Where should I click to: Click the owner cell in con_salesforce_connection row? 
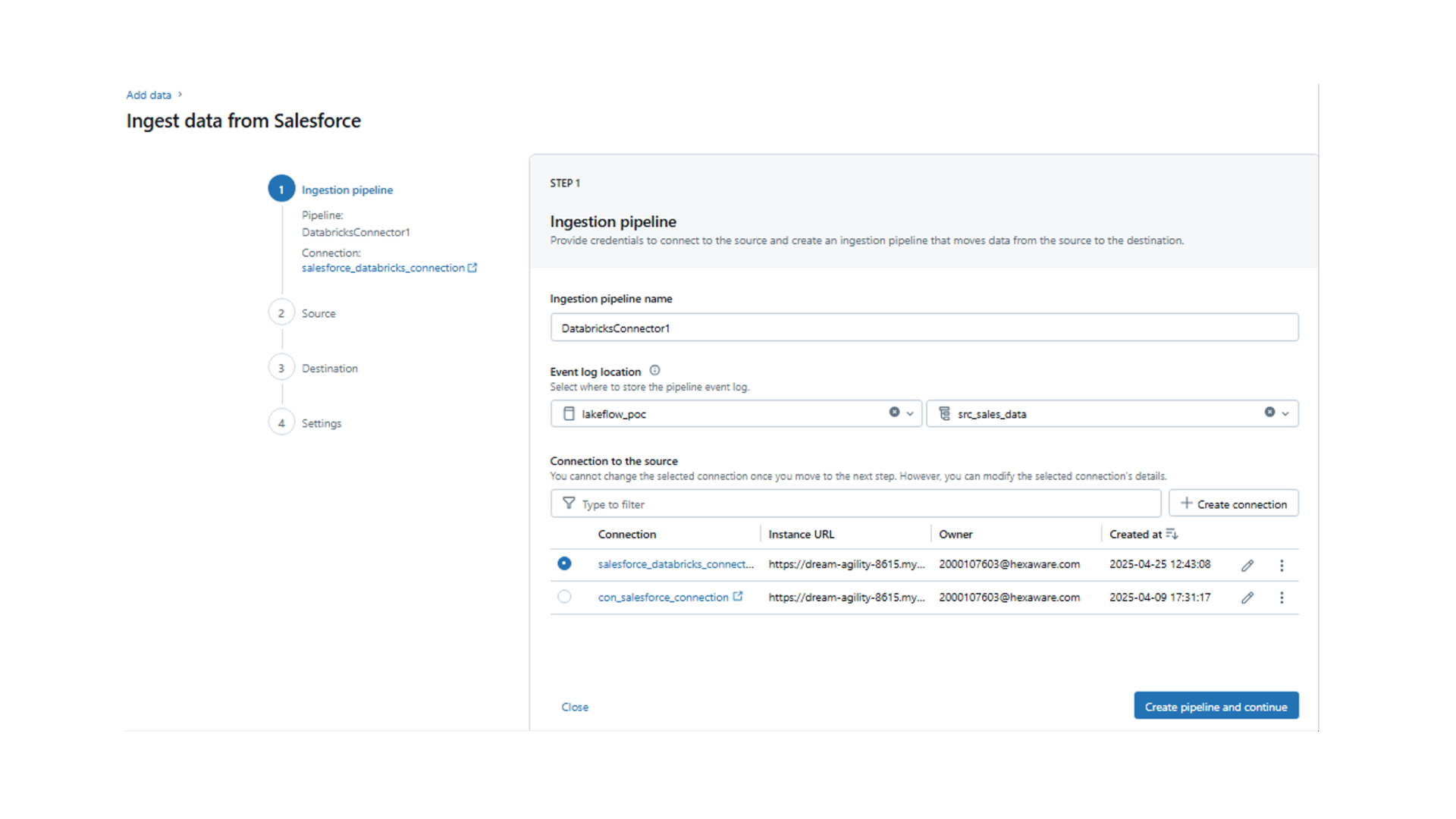(x=1009, y=598)
